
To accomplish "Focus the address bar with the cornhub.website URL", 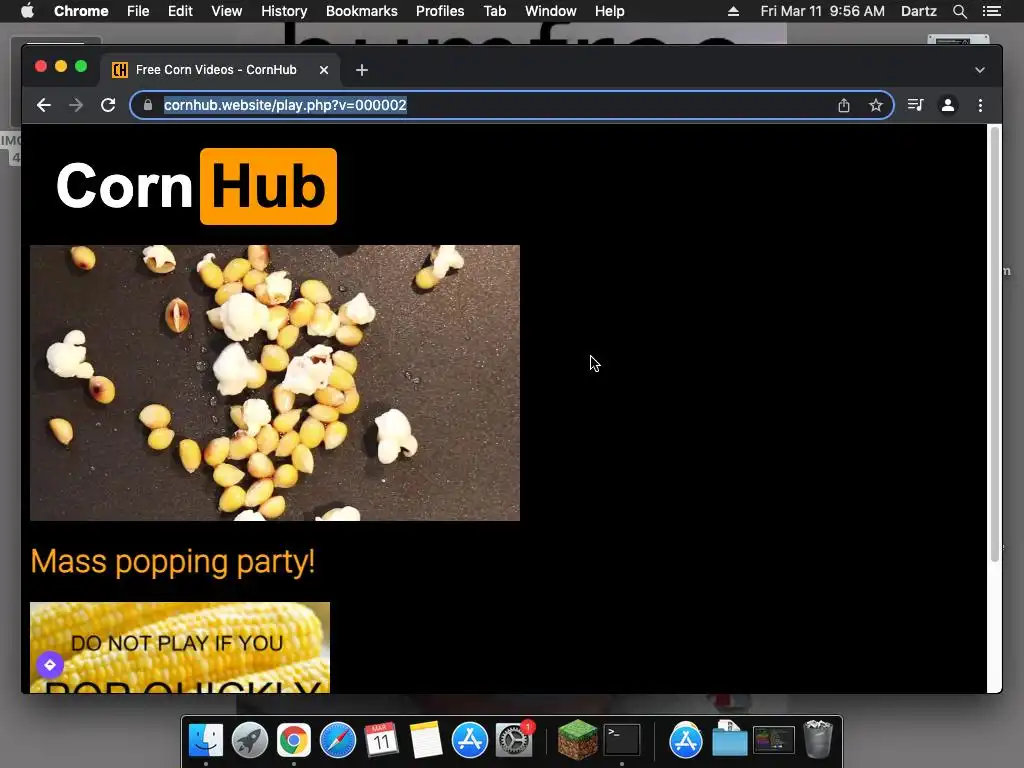I will point(511,105).
